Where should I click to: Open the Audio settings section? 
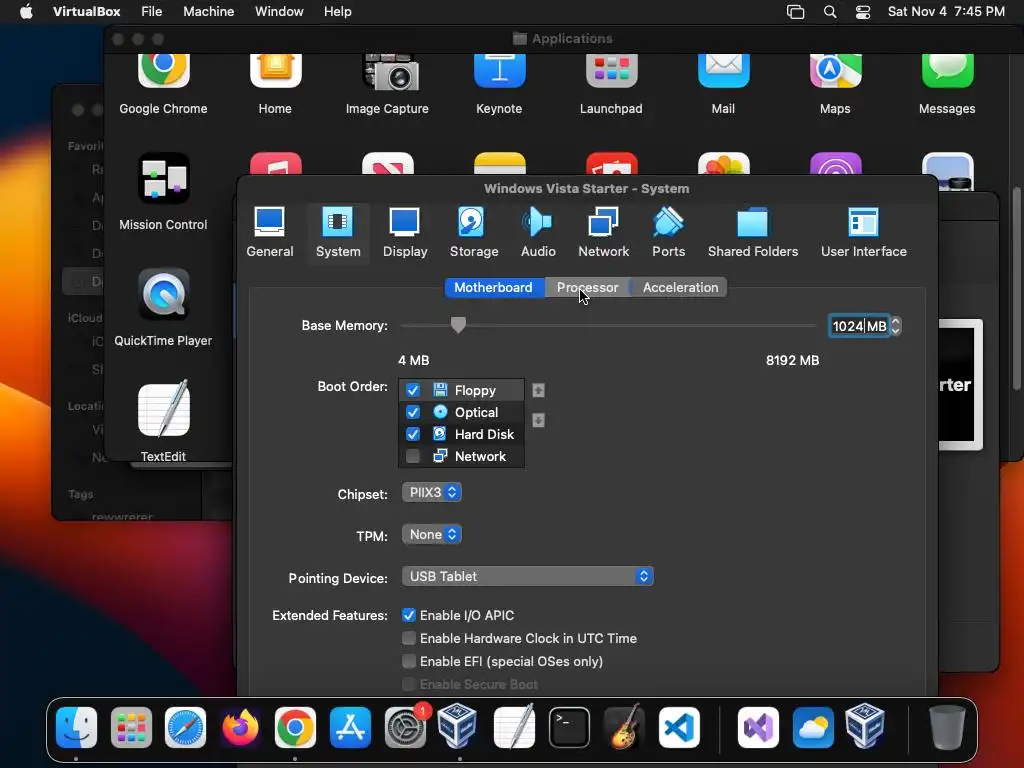(x=538, y=232)
